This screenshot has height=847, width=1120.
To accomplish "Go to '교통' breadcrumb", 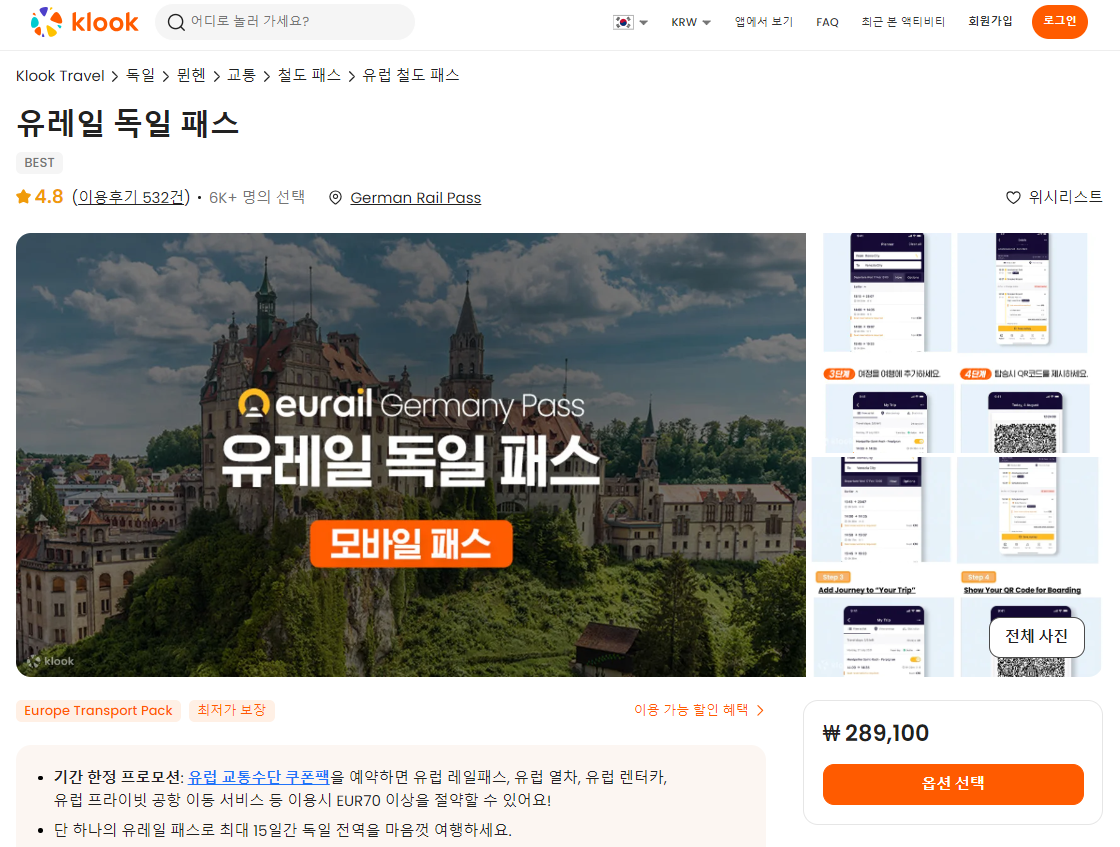I will coord(241,75).
